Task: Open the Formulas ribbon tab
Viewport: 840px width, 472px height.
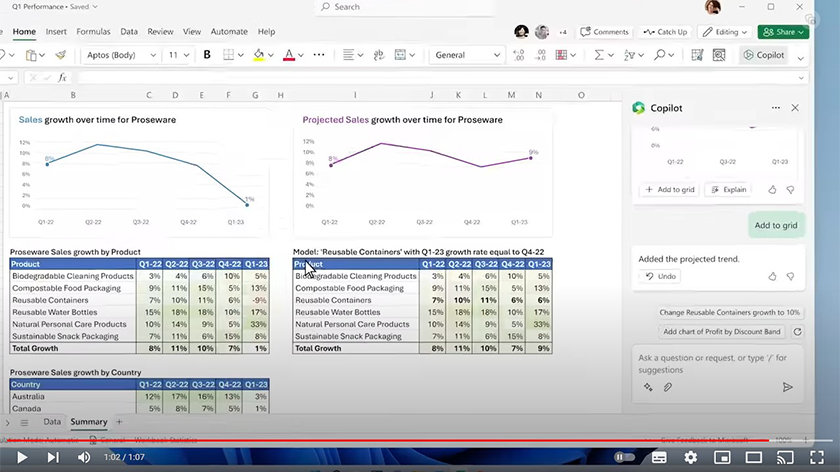Action: [93, 32]
